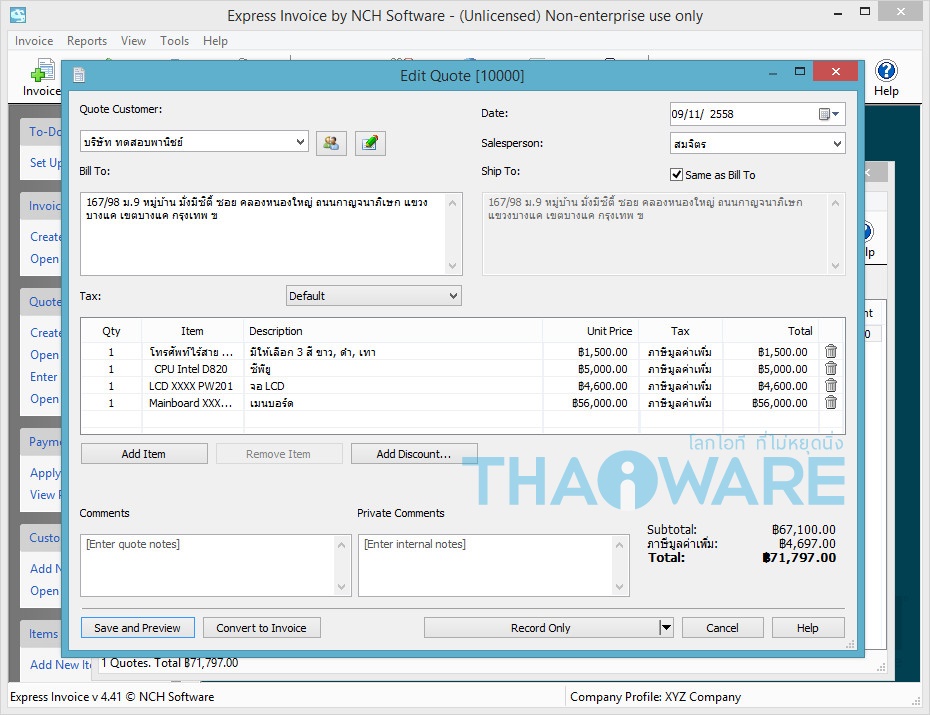Expand the Salesperson dropdown
Image resolution: width=930 pixels, height=715 pixels.
click(x=837, y=143)
